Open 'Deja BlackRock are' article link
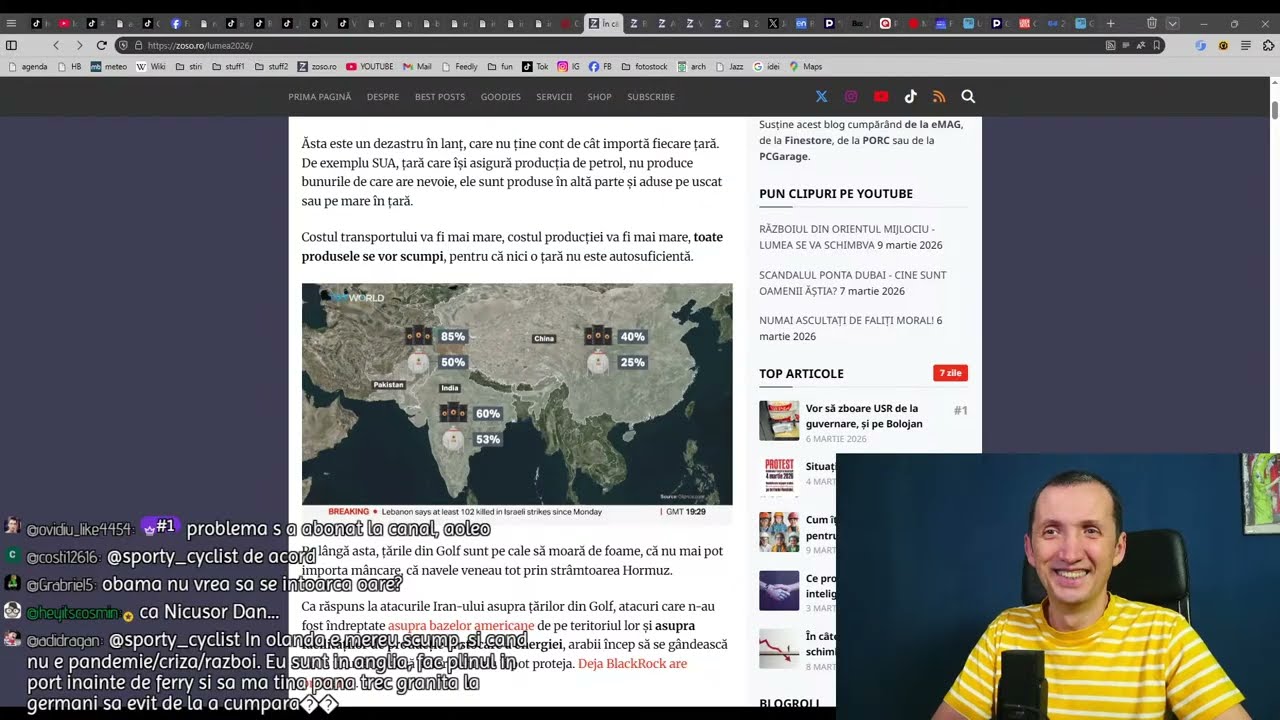This screenshot has height=720, width=1280. coord(632,664)
